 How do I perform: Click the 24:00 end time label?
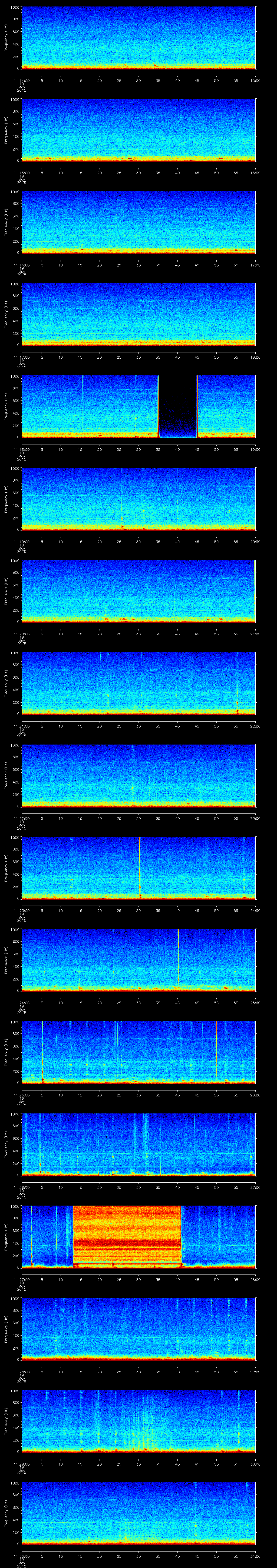tap(255, 910)
